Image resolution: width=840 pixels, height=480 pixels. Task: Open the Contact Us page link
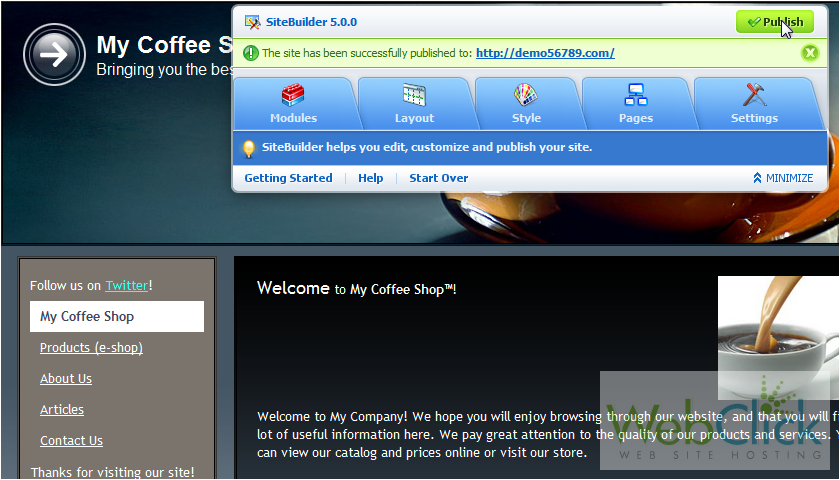71,441
